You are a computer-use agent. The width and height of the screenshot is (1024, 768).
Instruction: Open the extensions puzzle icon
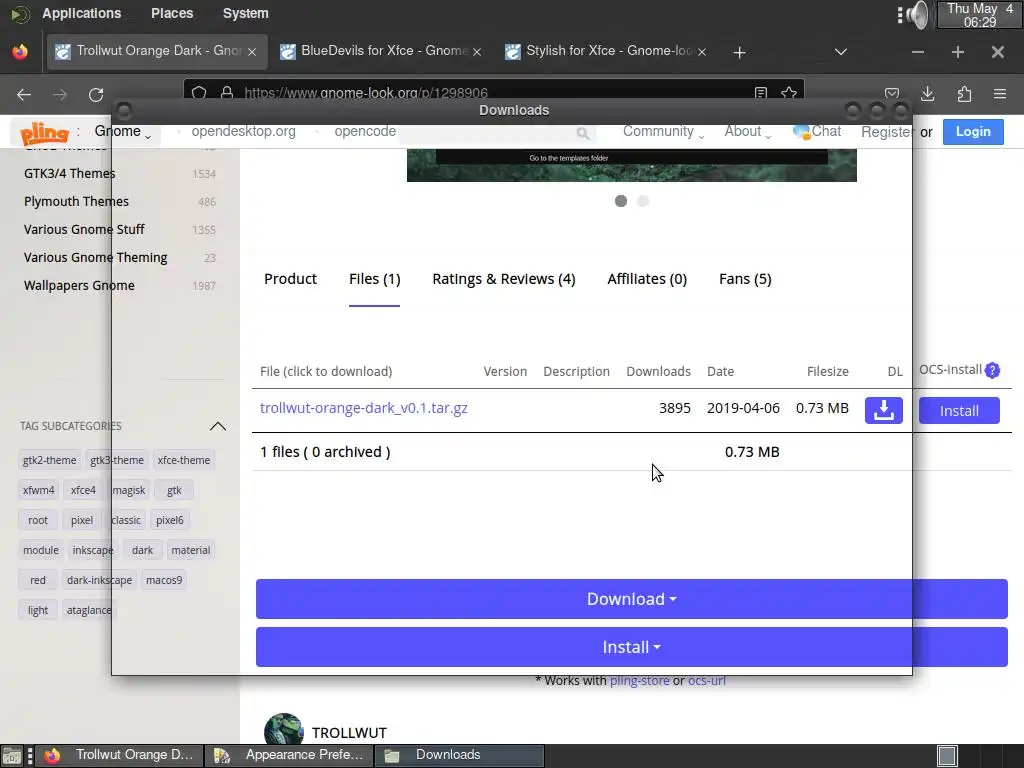(965, 94)
